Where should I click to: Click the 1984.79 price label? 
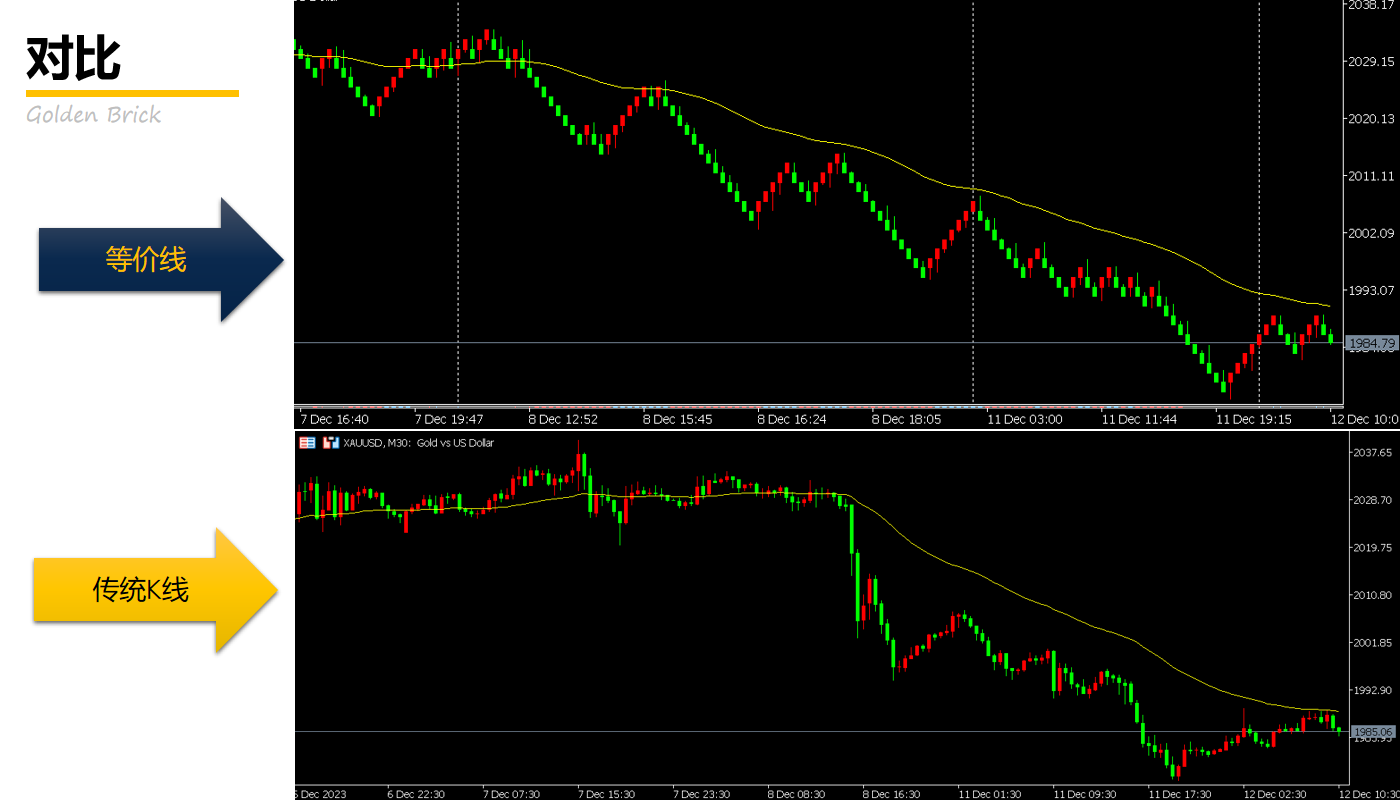(x=1371, y=344)
